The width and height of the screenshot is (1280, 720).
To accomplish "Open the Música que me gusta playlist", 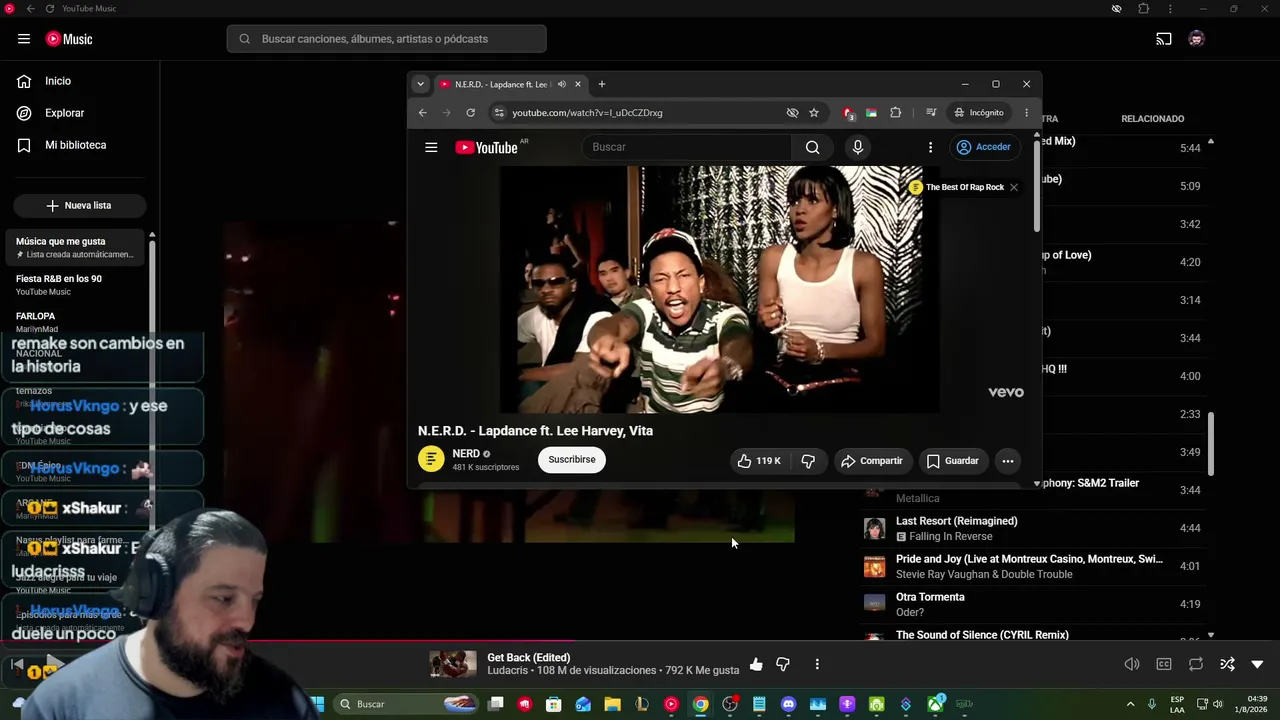I will 75,247.
